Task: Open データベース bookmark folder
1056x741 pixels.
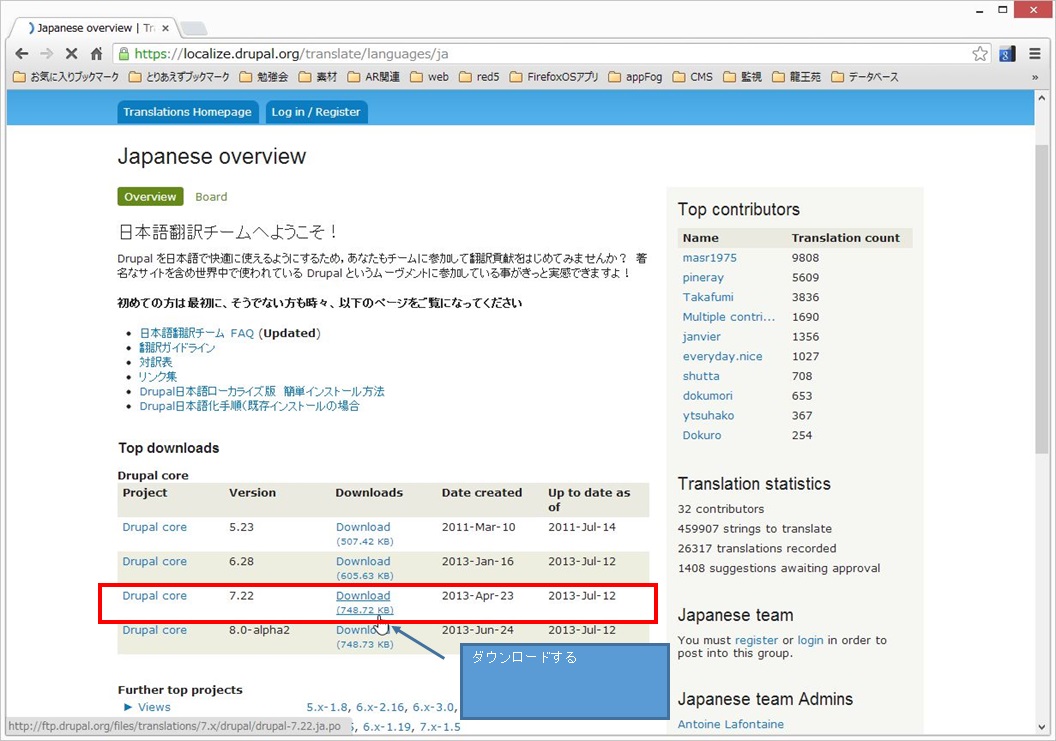Action: (x=865, y=77)
